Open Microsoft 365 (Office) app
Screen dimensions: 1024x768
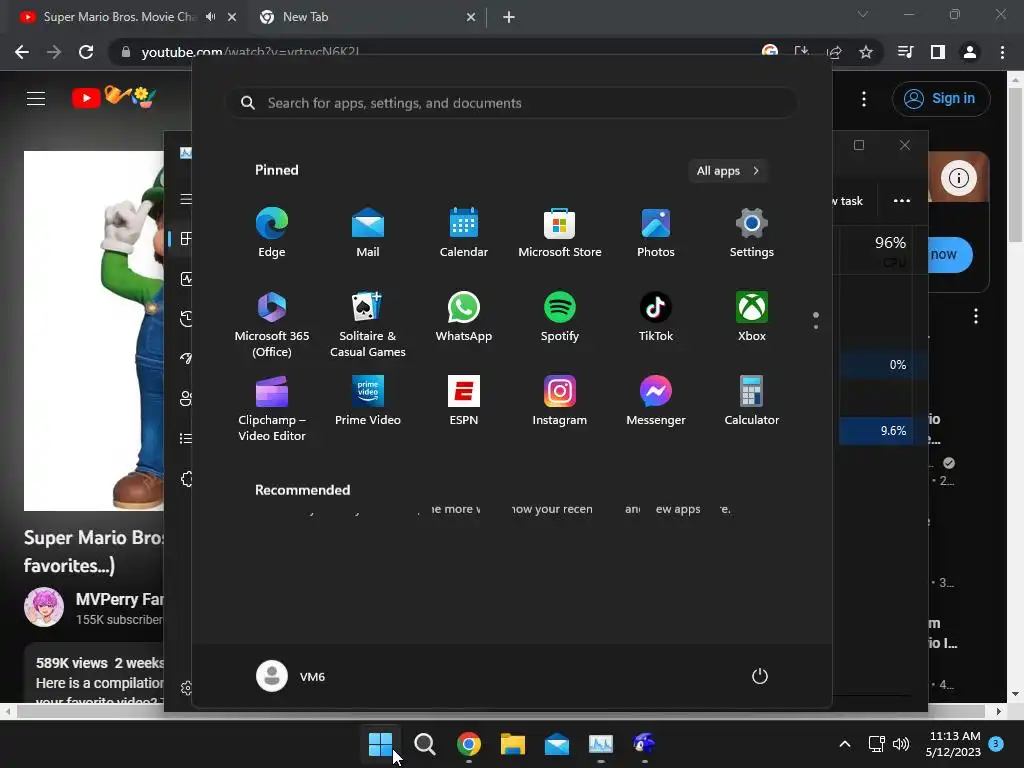click(x=272, y=325)
